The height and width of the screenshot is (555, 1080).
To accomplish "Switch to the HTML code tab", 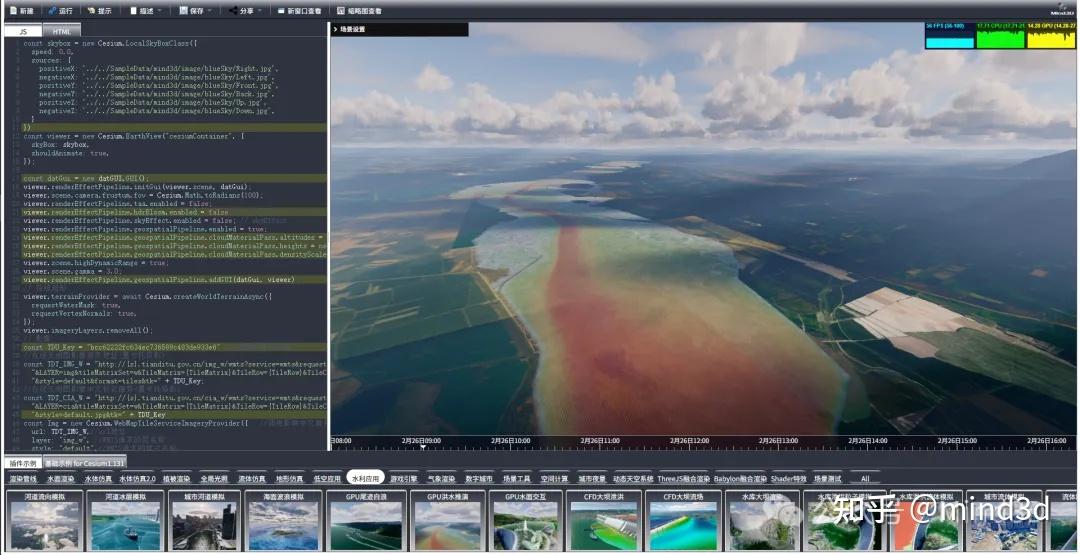I will click(62, 31).
